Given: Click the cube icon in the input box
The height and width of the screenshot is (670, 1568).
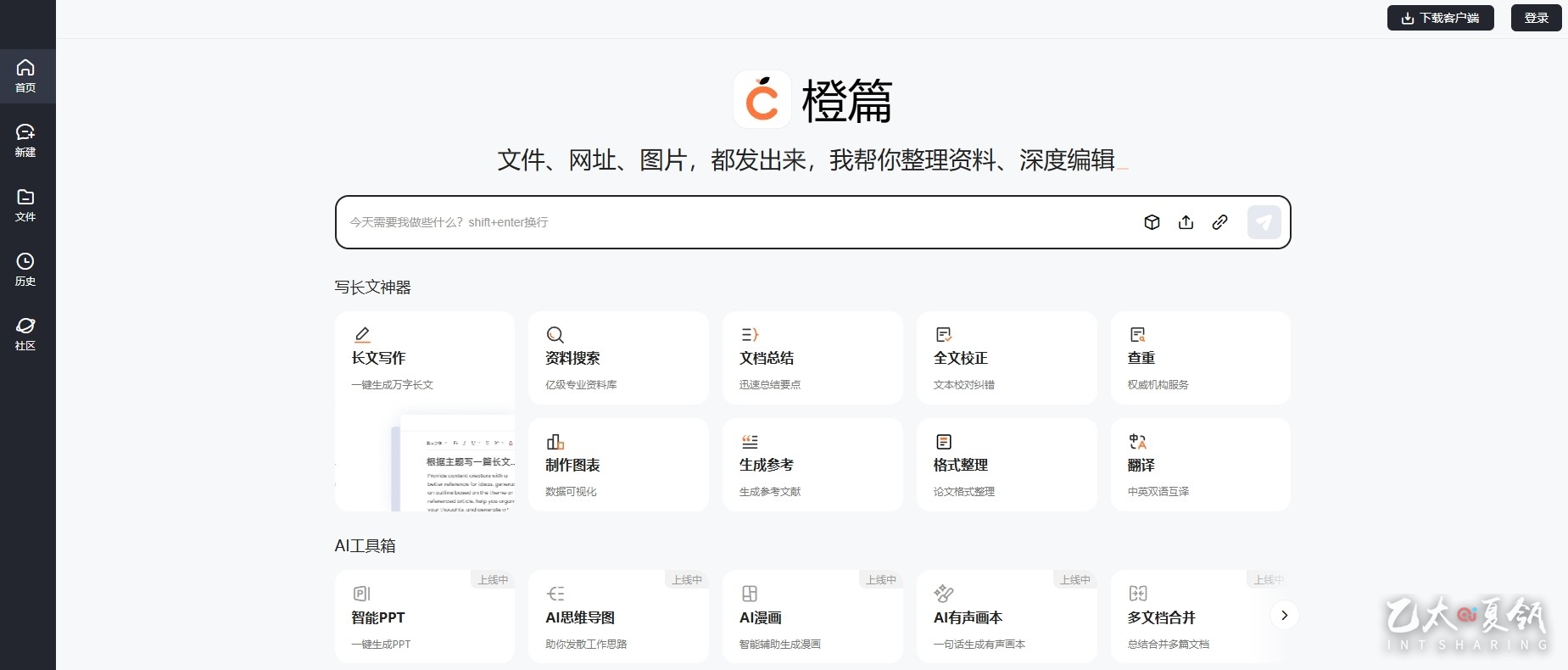Looking at the screenshot, I should (x=1152, y=222).
